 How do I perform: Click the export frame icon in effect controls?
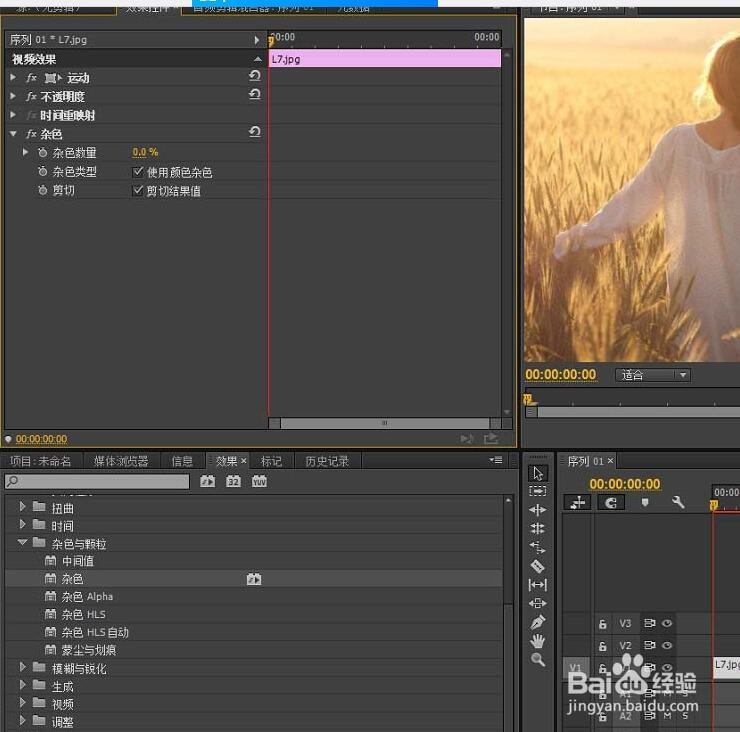pyautogui.click(x=491, y=439)
